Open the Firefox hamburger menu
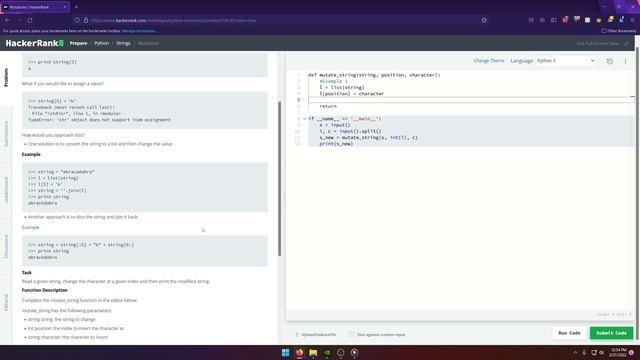This screenshot has height=360, width=640. [633, 20]
